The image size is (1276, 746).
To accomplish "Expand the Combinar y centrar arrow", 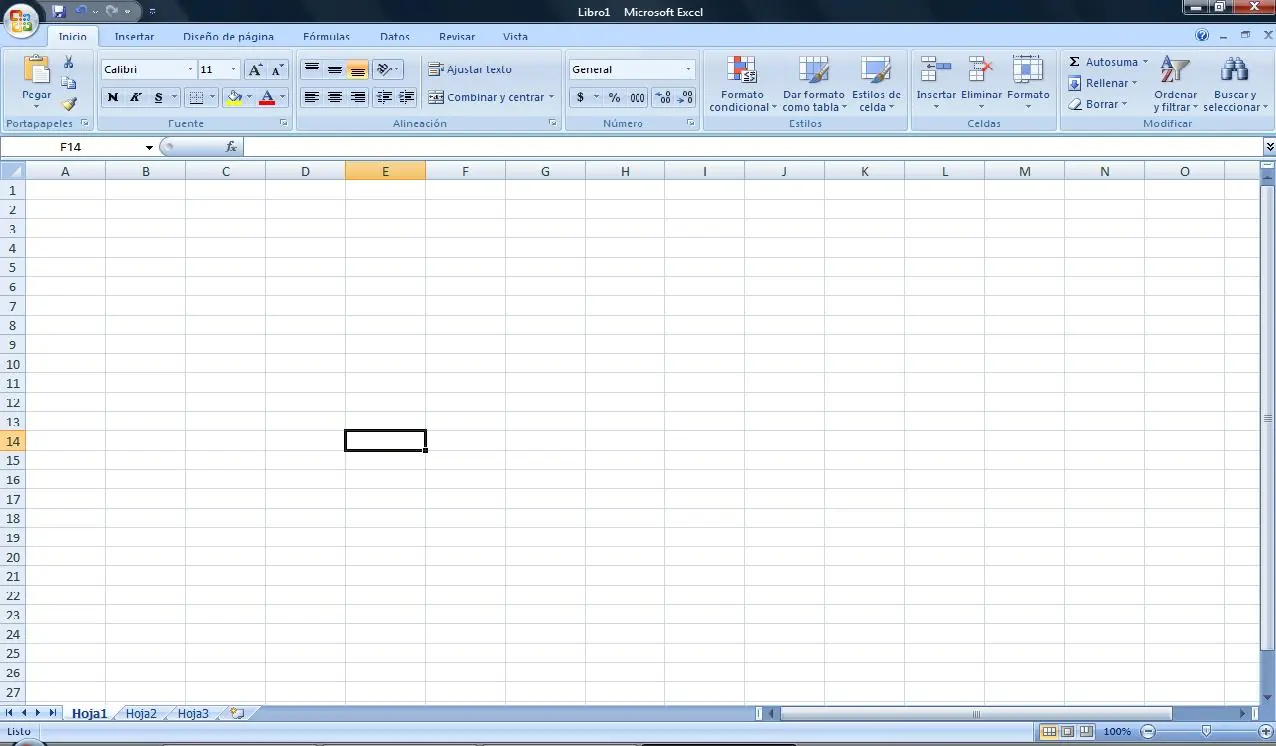I will tap(551, 98).
